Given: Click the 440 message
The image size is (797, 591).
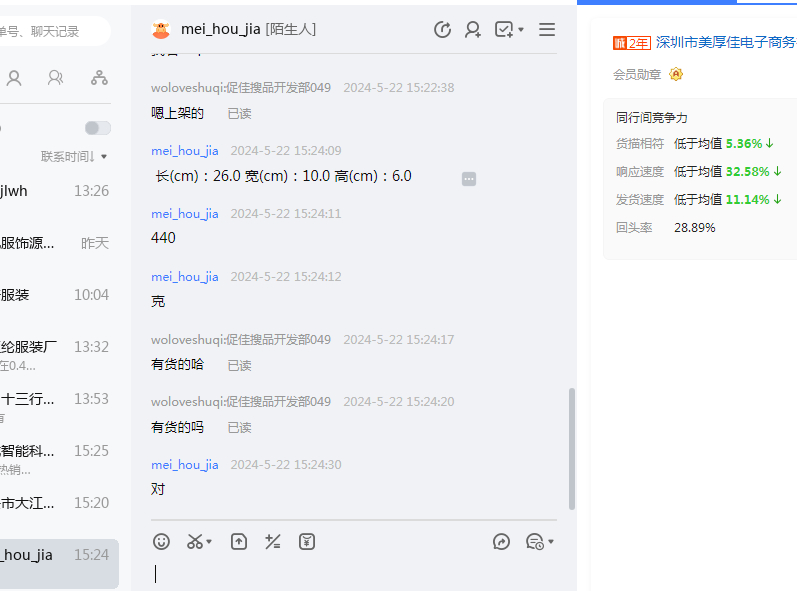Looking at the screenshot, I should 163,238.
